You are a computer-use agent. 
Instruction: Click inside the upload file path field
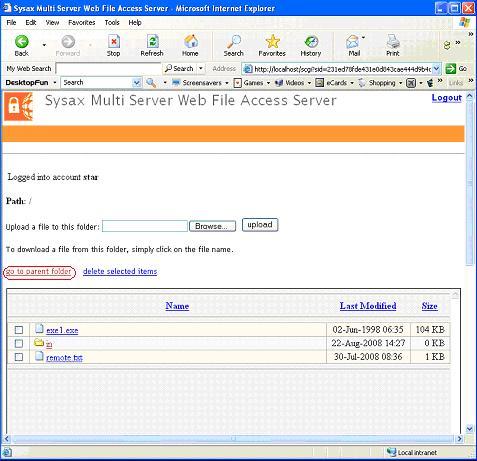(x=145, y=226)
